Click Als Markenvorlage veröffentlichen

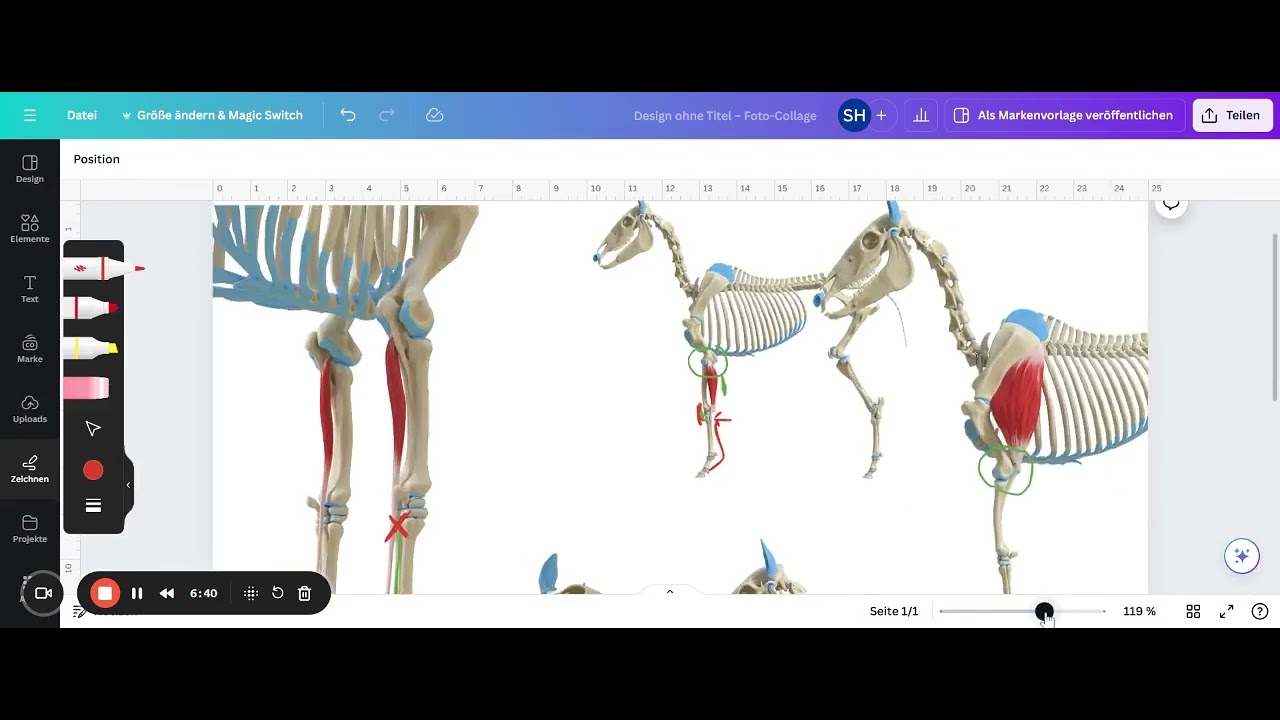[1065, 115]
